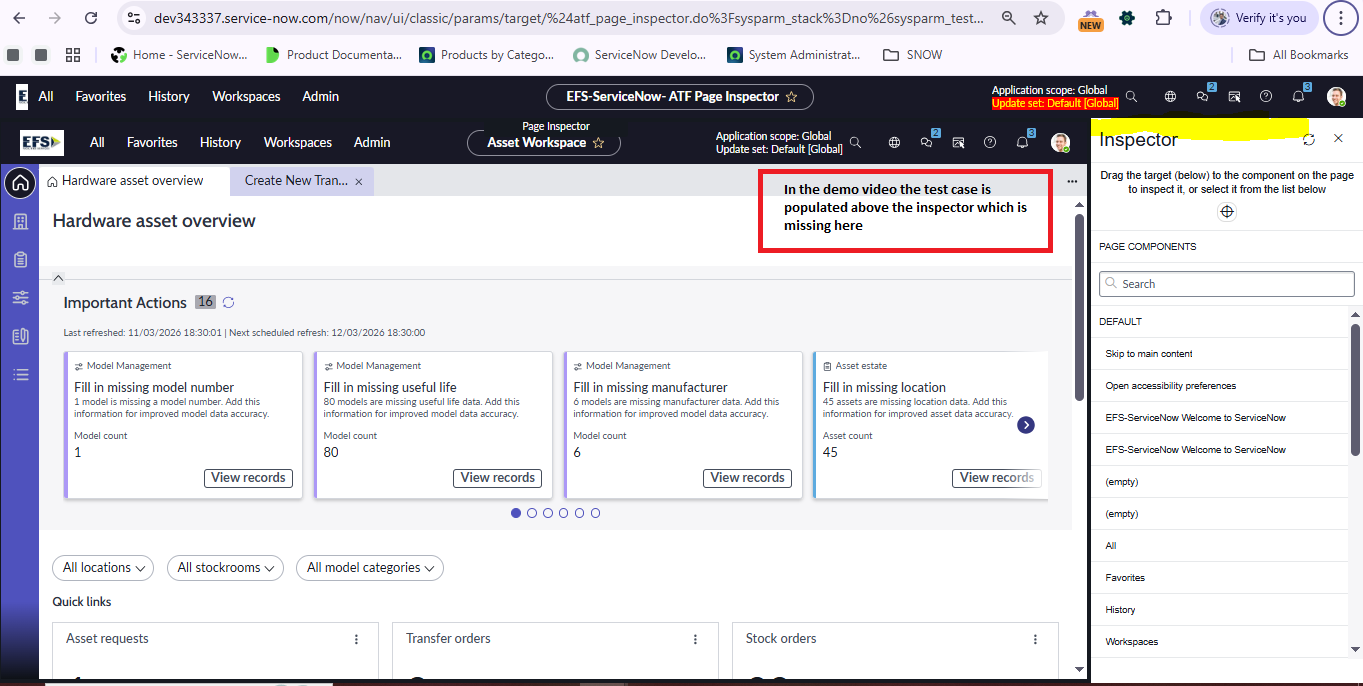Click the list icon in the left sidebar

click(x=20, y=375)
